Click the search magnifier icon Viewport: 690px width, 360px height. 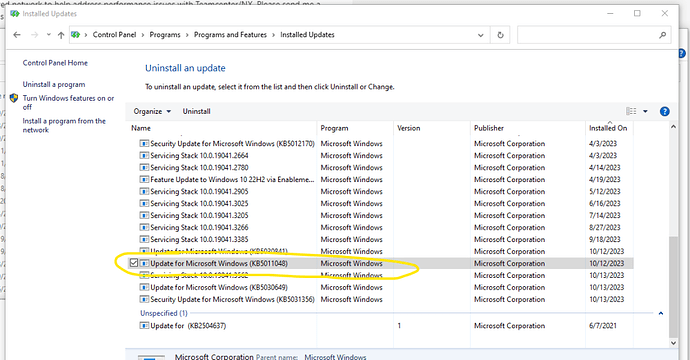pyautogui.click(x=662, y=35)
